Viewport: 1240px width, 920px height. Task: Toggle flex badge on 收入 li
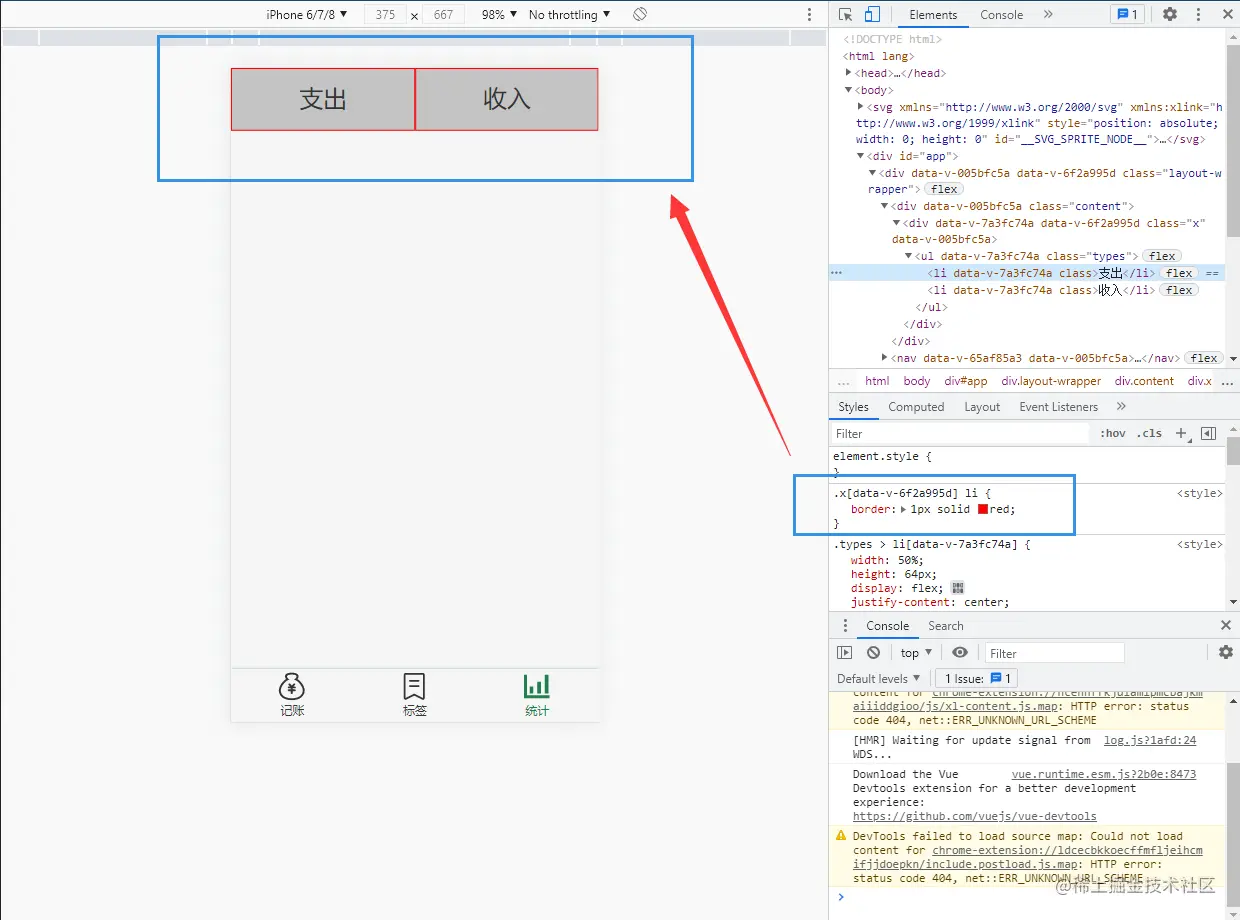1179,290
